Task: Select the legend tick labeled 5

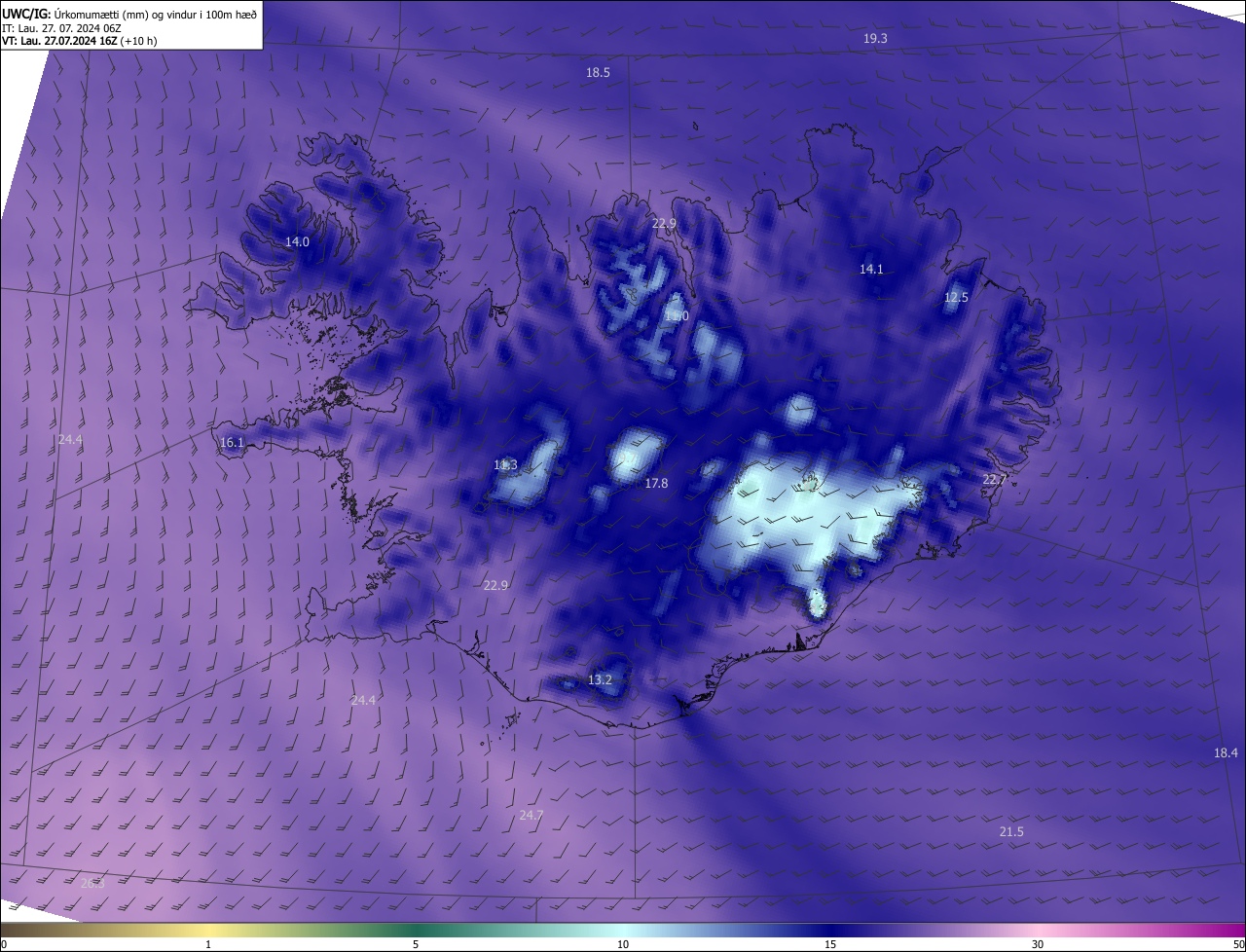Action: coord(416,944)
